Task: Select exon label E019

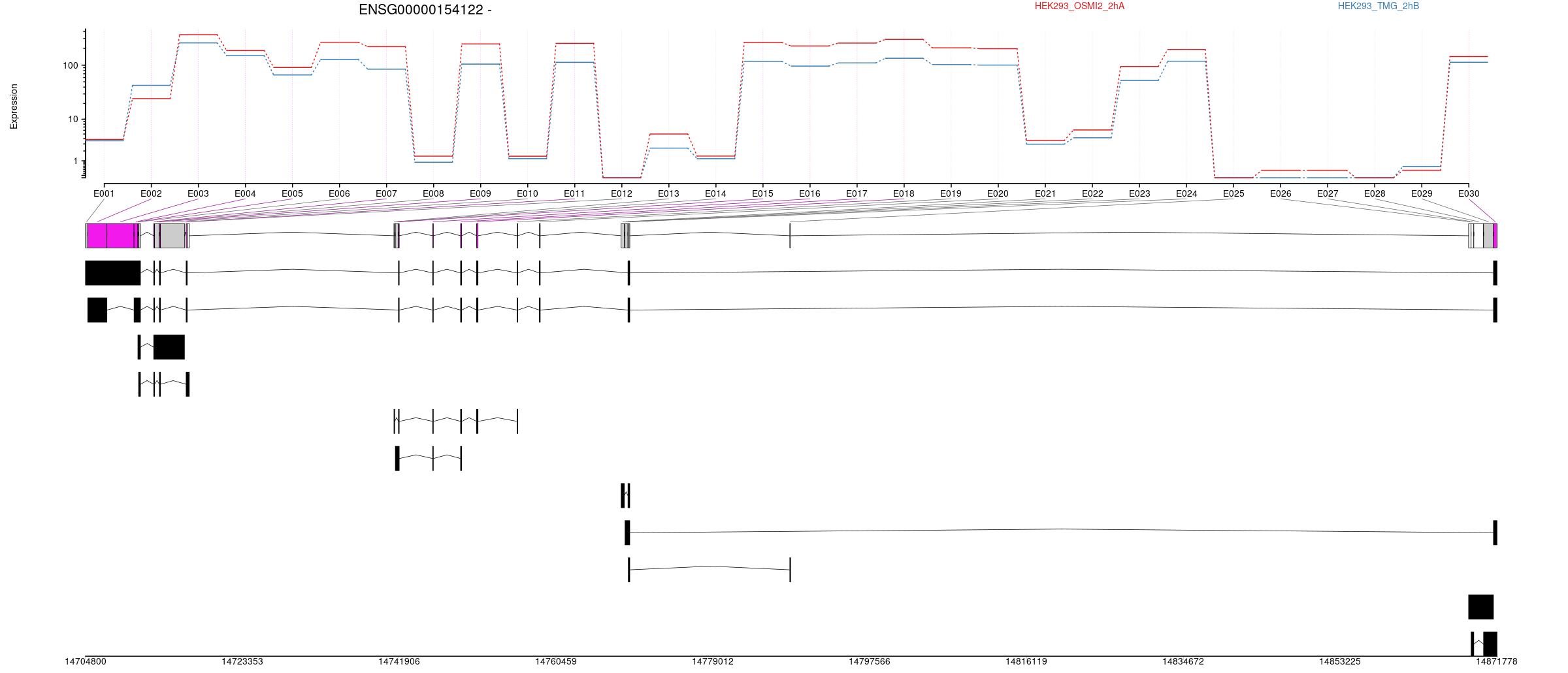Action: click(951, 193)
